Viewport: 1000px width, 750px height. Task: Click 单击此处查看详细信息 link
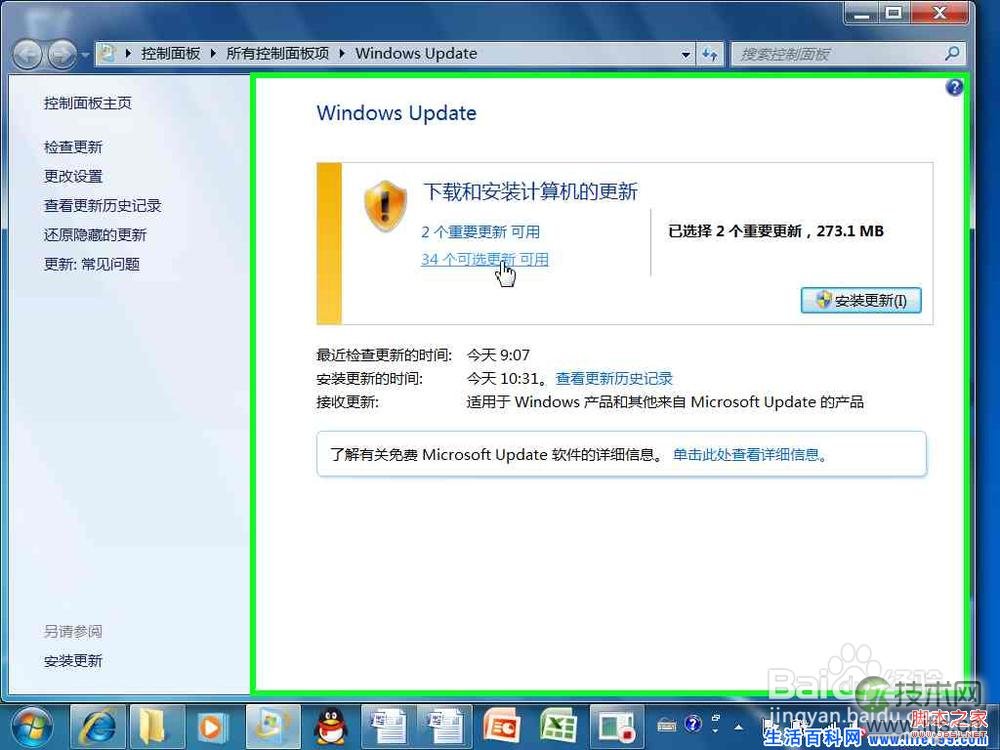750,455
